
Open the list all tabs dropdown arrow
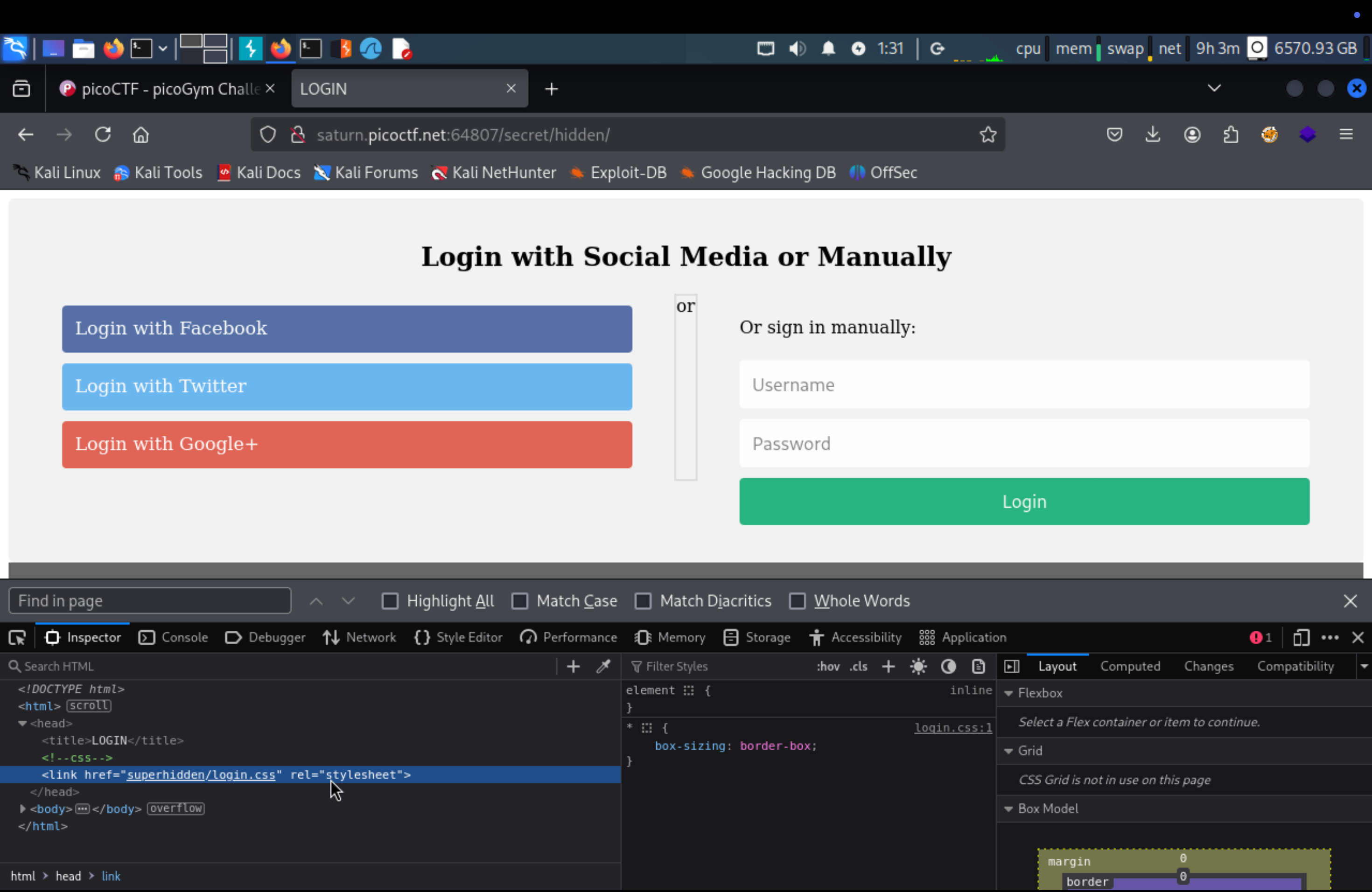click(1214, 88)
